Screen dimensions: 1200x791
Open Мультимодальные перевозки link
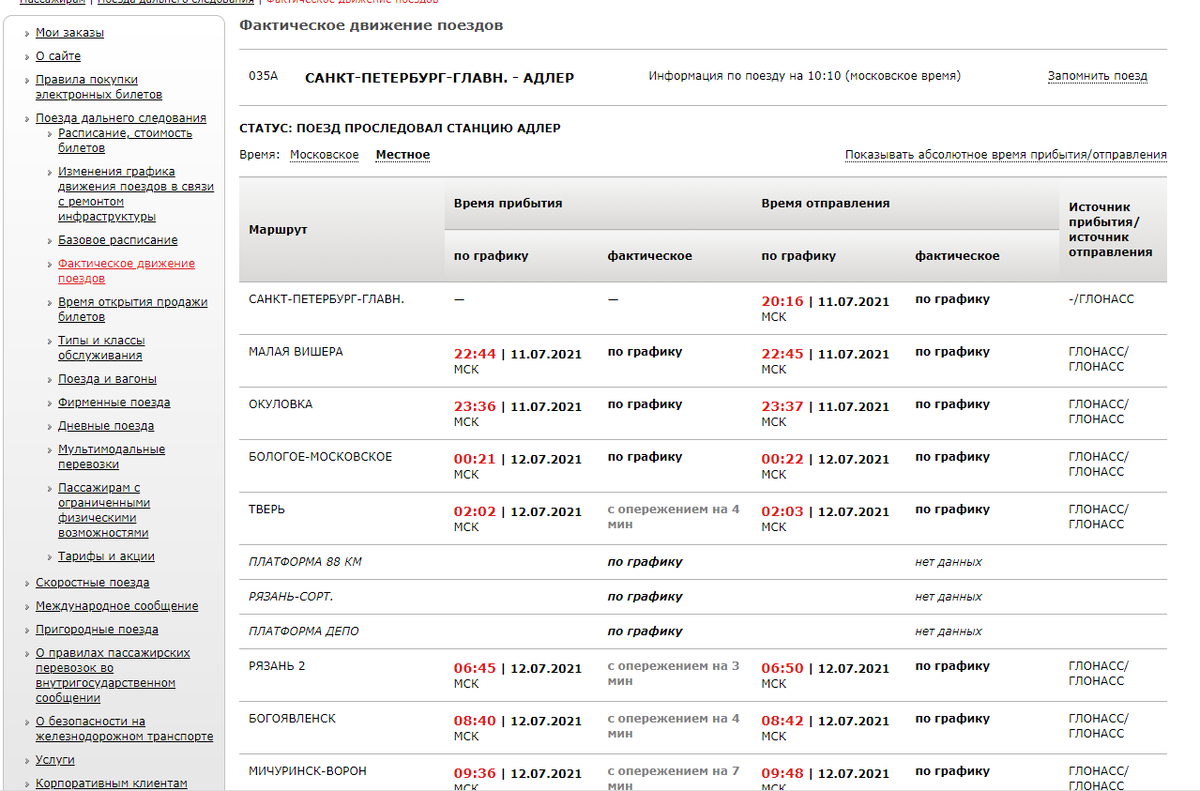(x=111, y=457)
